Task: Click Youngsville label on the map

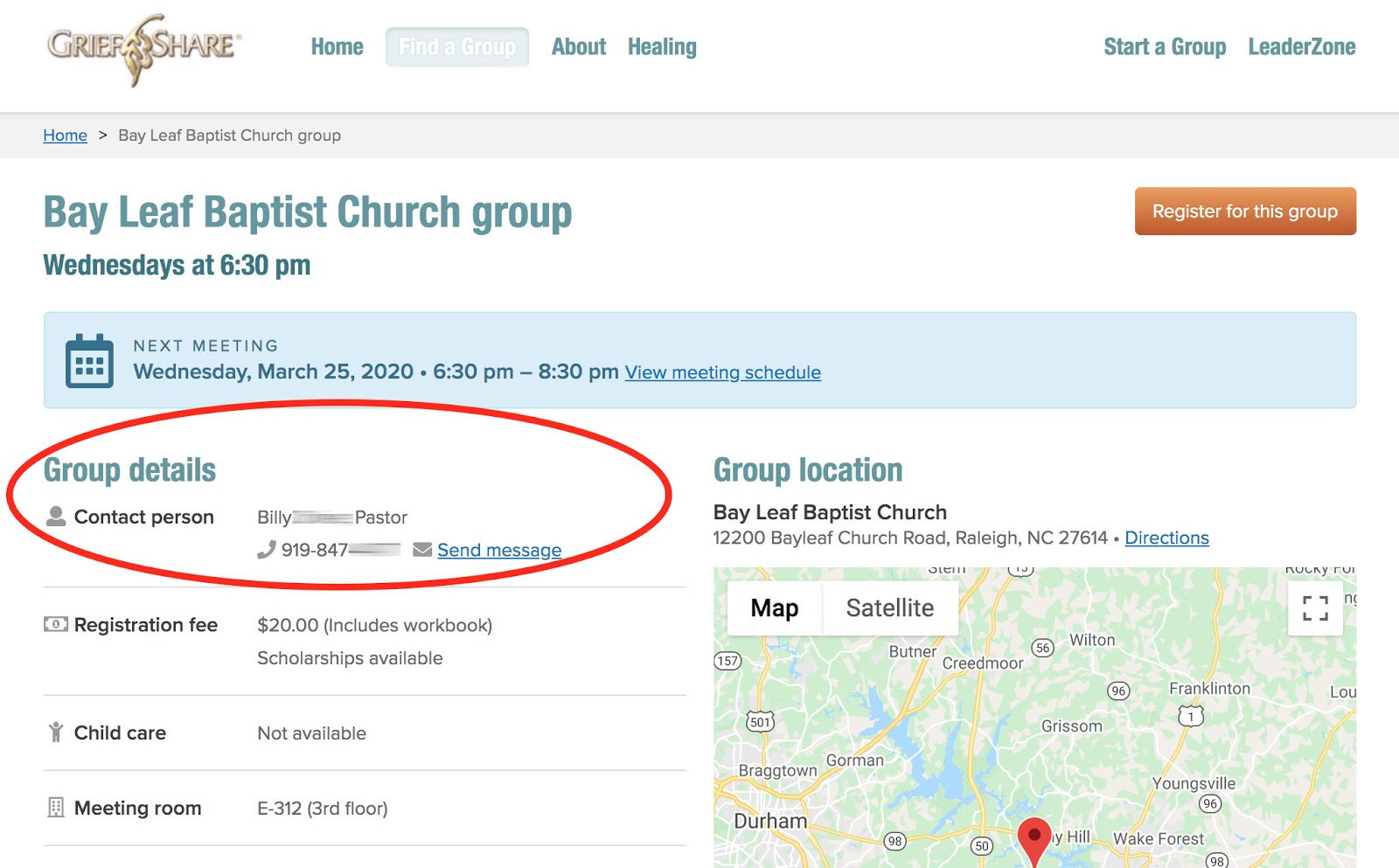Action: pyautogui.click(x=1194, y=783)
